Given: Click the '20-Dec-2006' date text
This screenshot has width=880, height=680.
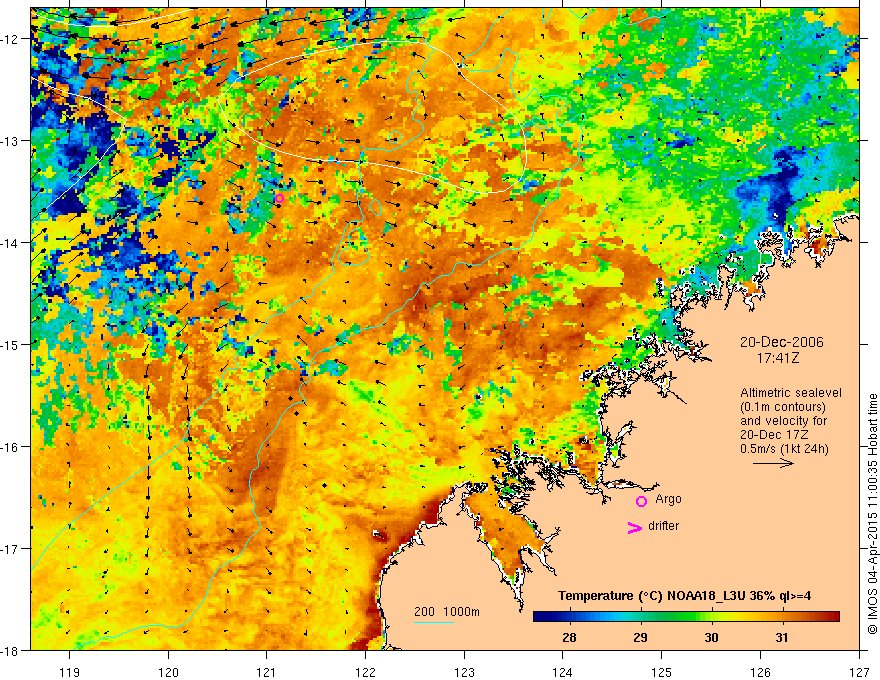Looking at the screenshot, I should point(782,342).
